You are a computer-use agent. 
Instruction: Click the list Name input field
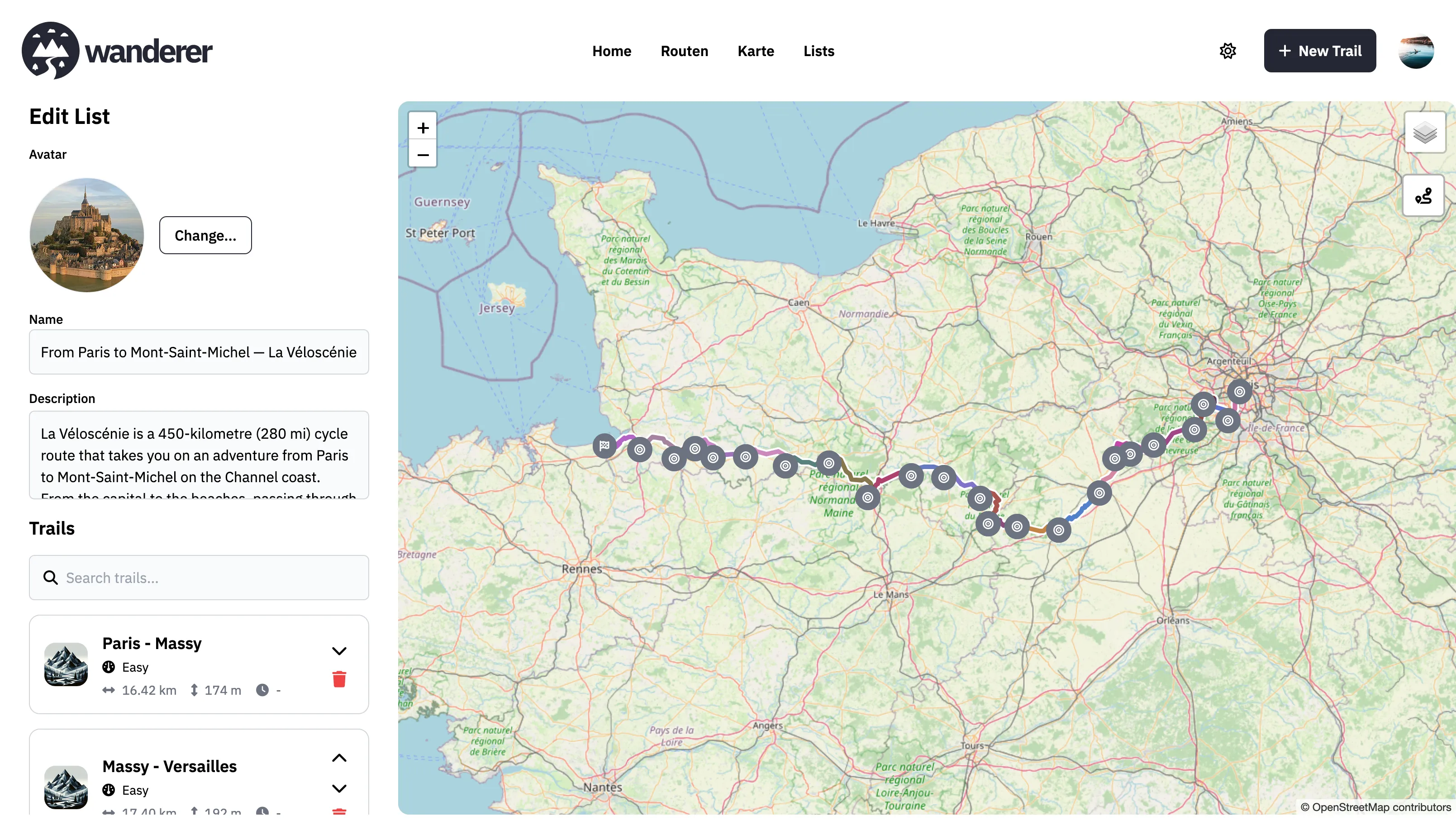click(199, 352)
